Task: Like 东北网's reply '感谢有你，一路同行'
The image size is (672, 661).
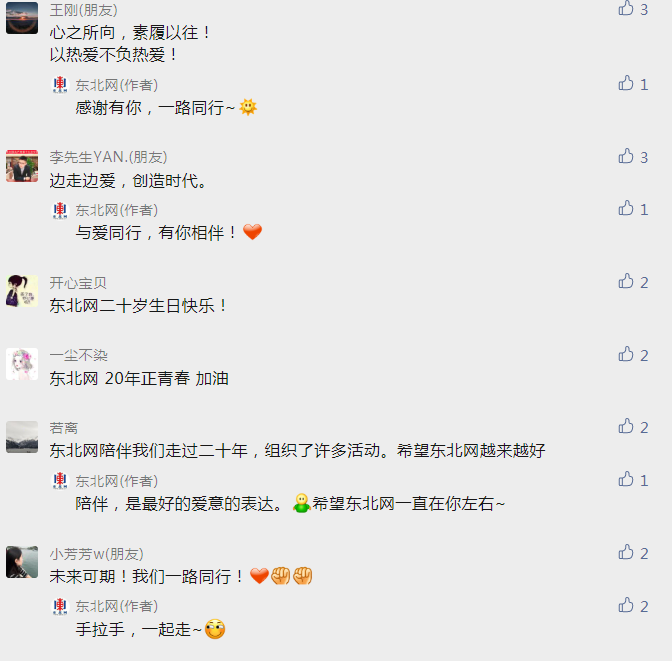Action: tap(626, 83)
